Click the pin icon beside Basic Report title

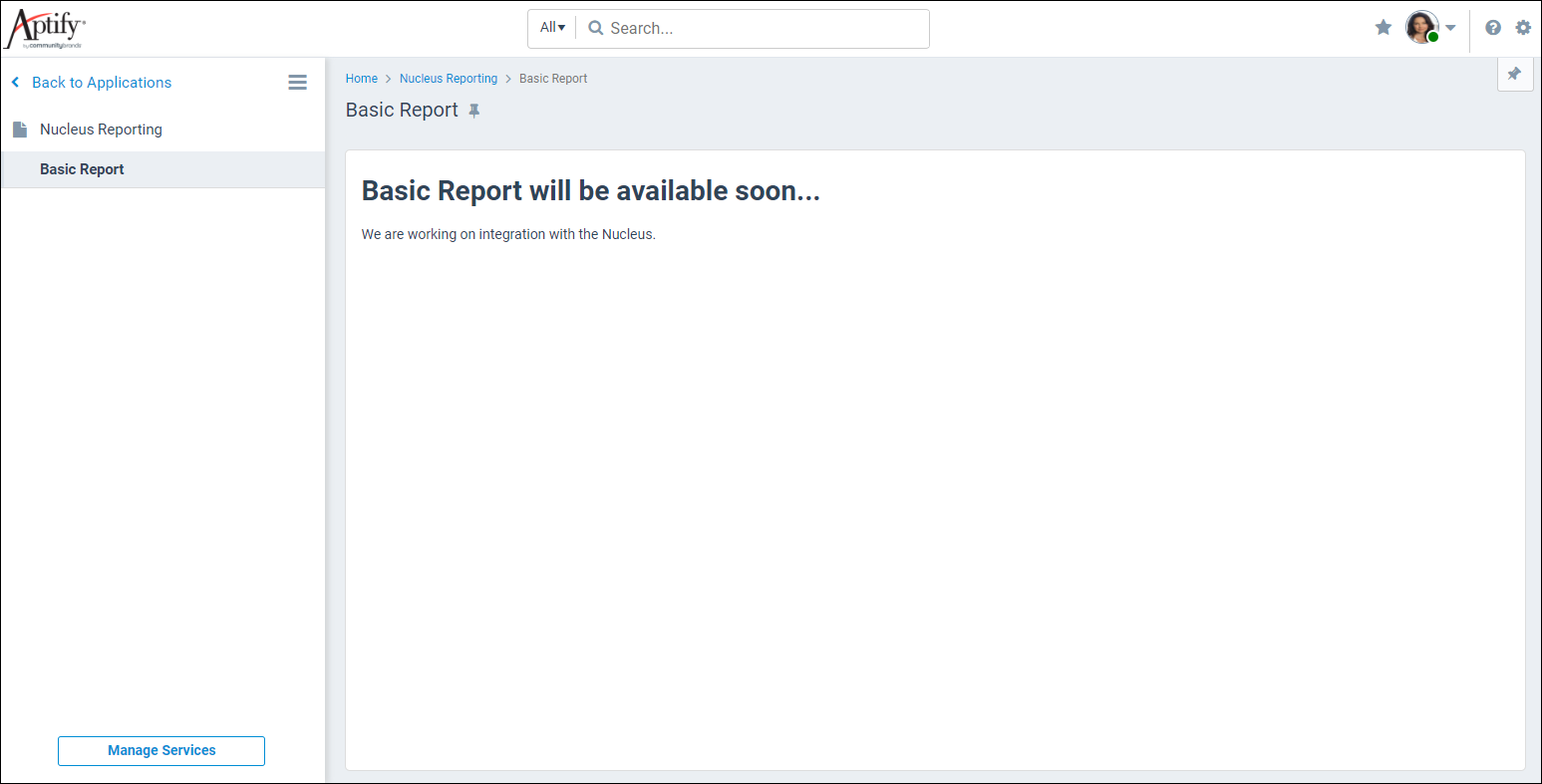coord(474,110)
